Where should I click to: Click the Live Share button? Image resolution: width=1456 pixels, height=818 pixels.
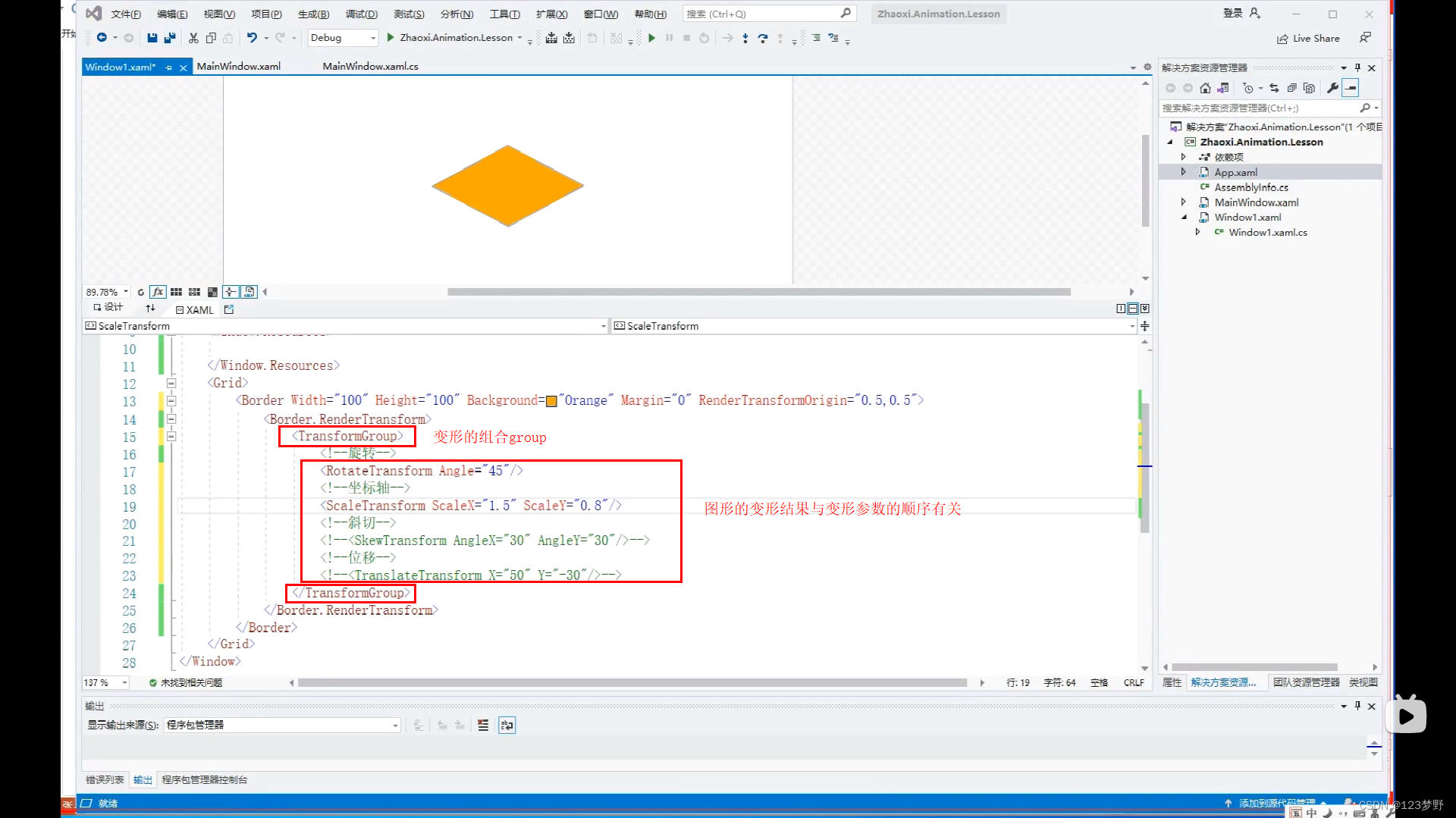[x=1308, y=39]
